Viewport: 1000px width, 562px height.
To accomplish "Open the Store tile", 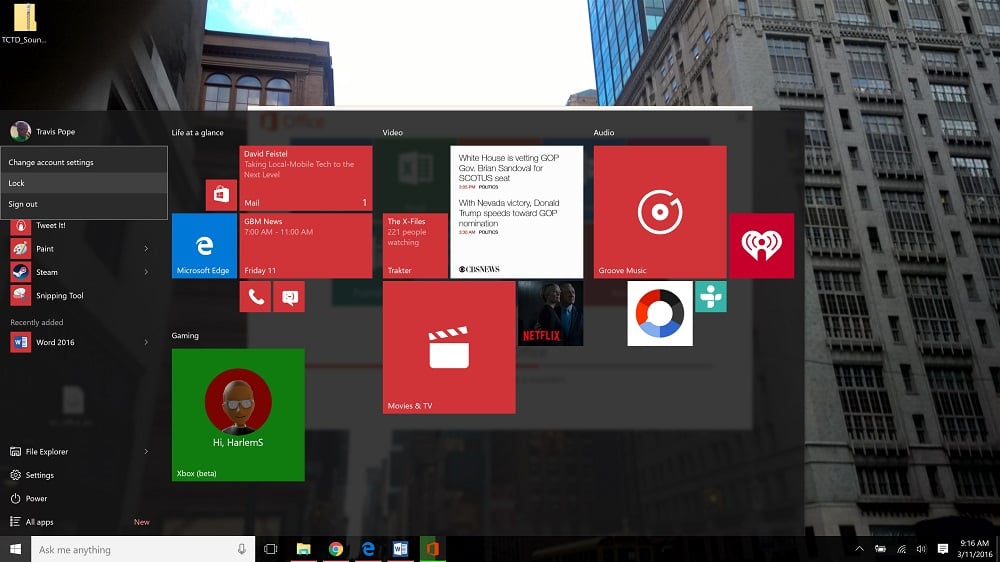I will click(221, 195).
